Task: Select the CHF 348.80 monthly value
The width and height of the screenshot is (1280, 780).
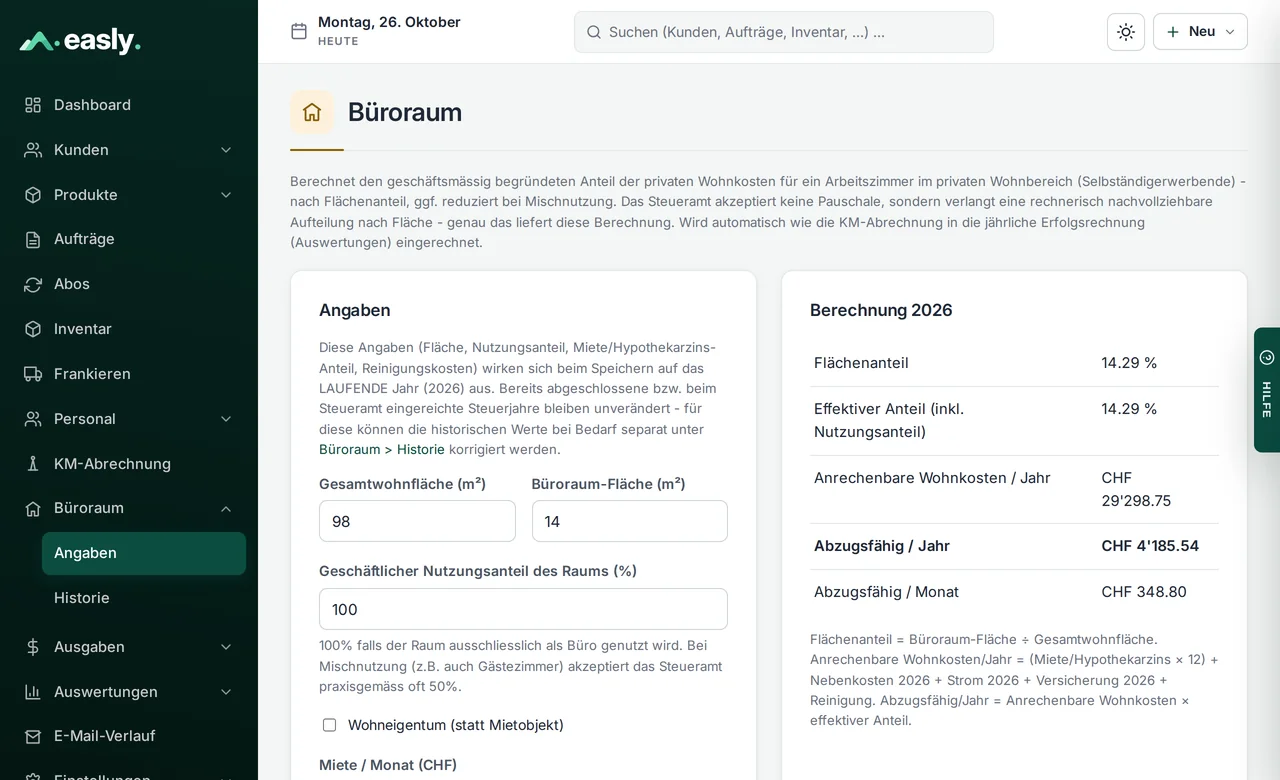Action: (1144, 592)
